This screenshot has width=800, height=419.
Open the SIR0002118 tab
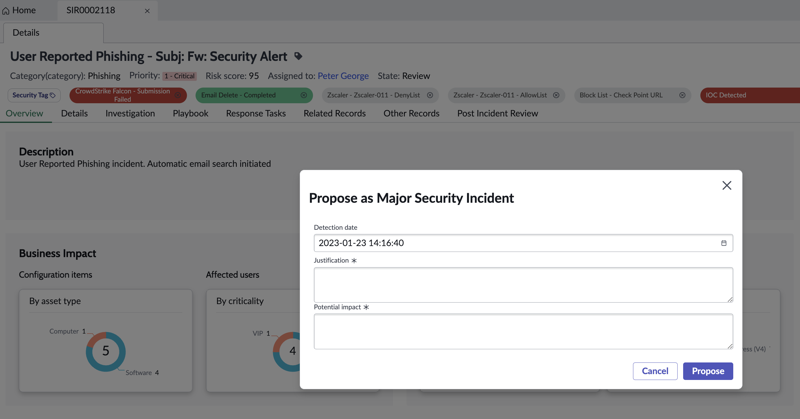pyautogui.click(x=91, y=10)
